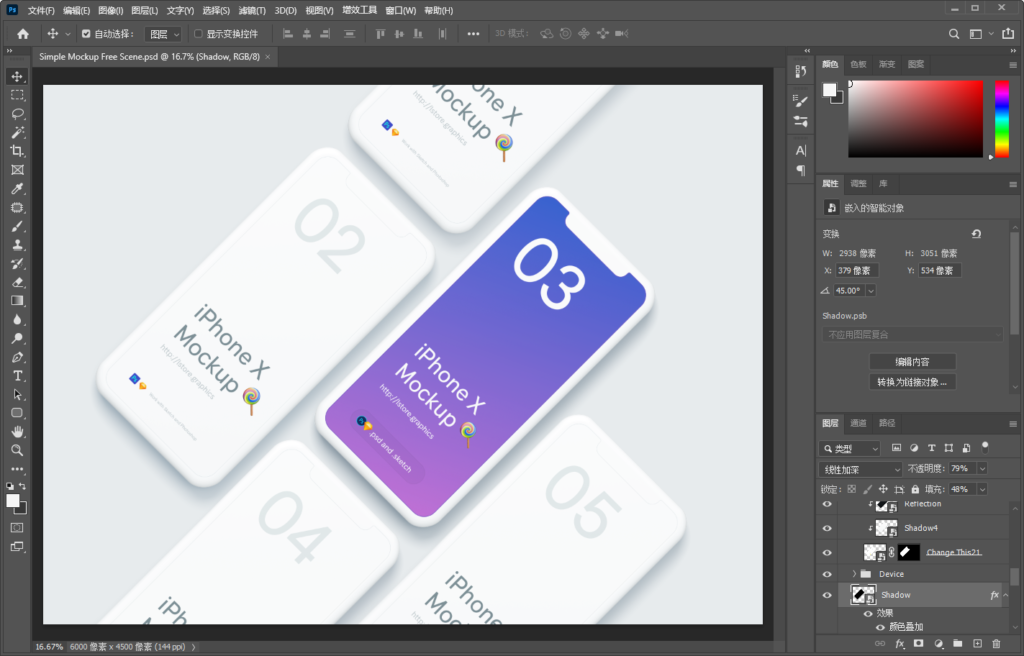1024x656 pixels.
Task: Create new group folder icon
Action: click(957, 644)
